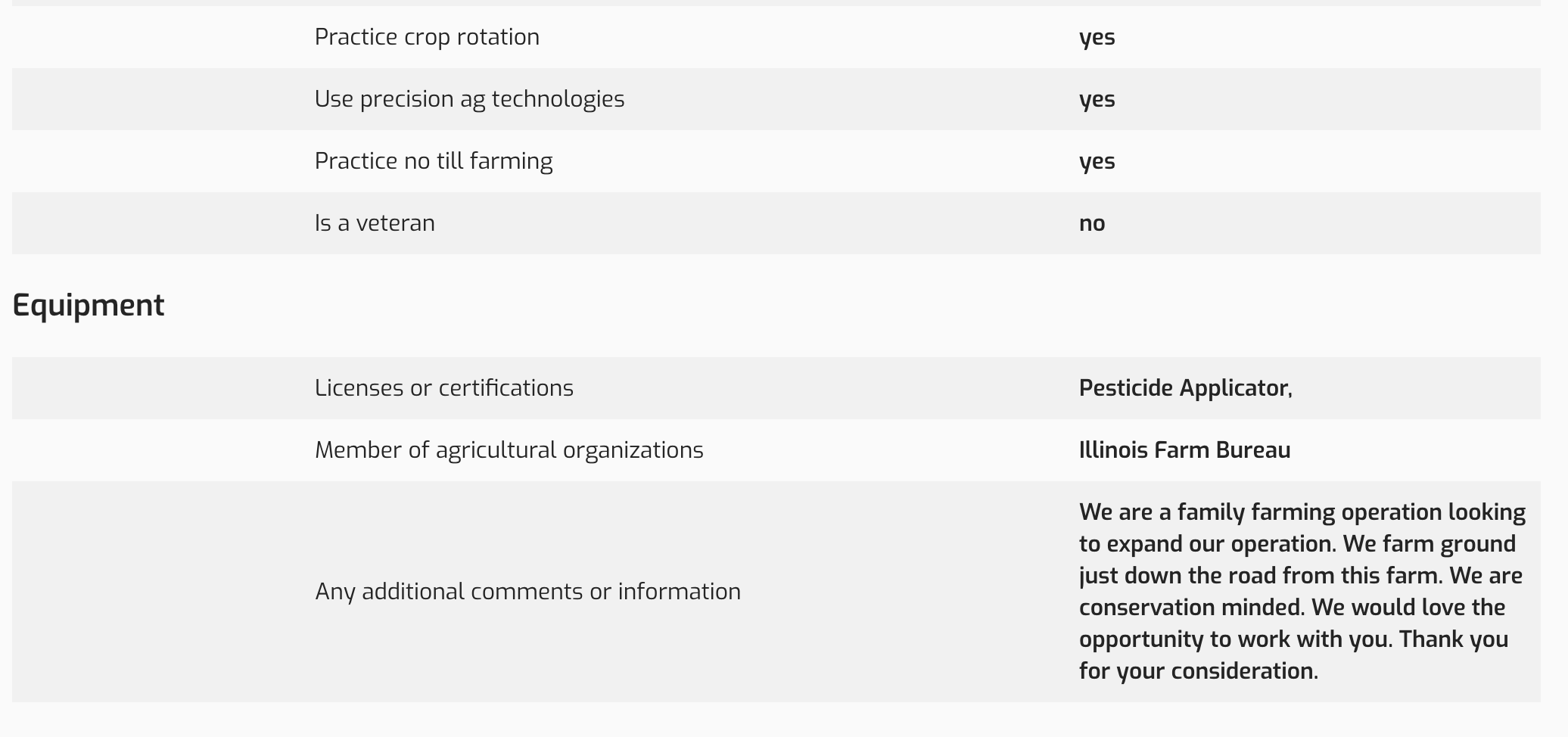This screenshot has width=1568, height=737.
Task: Click the closing 'for your consideration.' line
Action: click(1198, 671)
